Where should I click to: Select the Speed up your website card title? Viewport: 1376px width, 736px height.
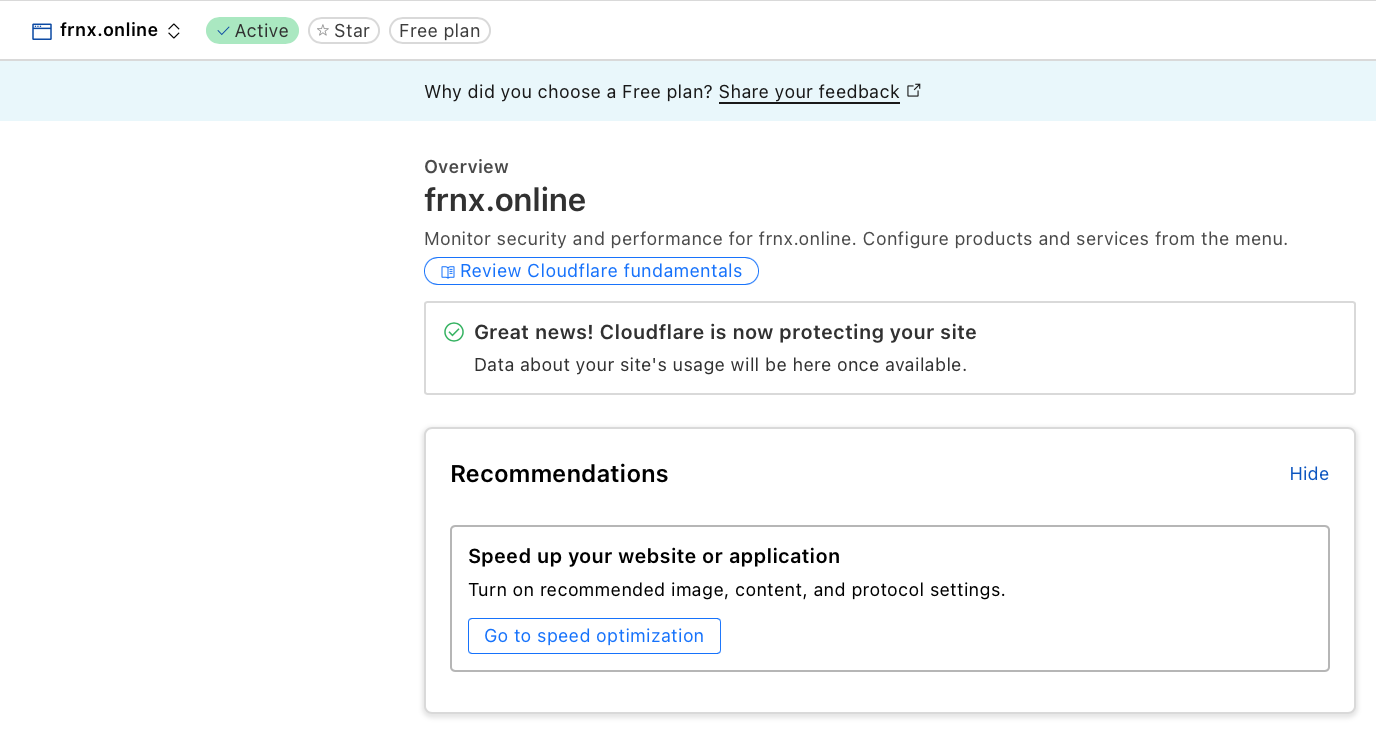pyautogui.click(x=654, y=556)
